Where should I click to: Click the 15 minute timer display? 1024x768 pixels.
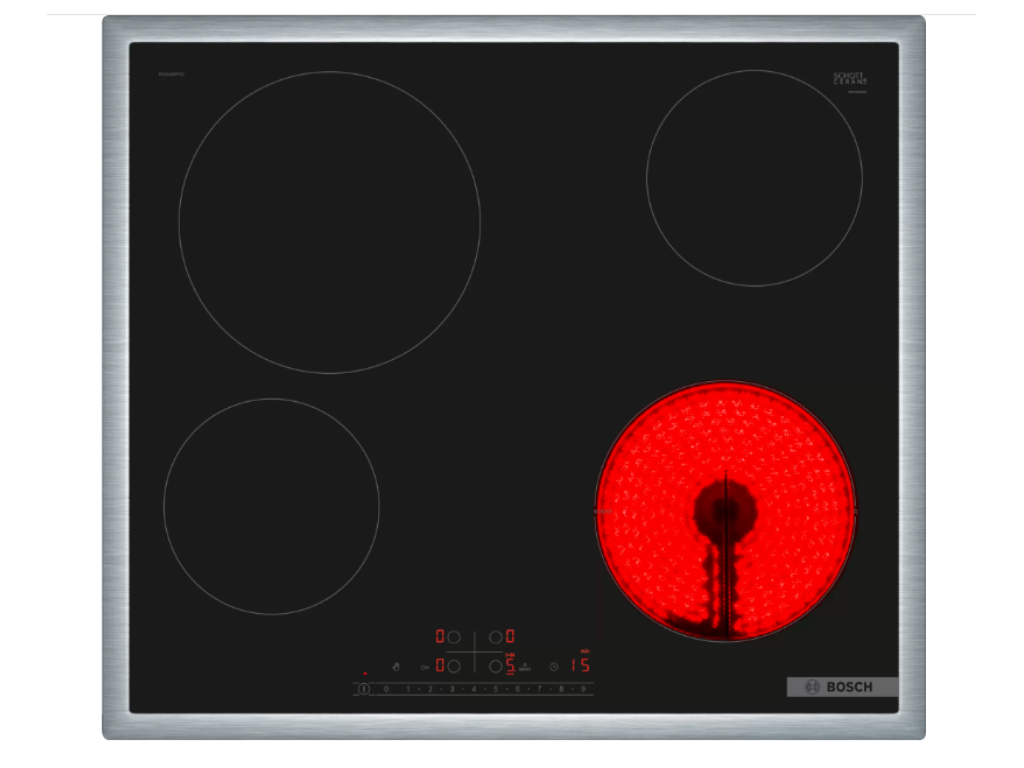pos(580,665)
